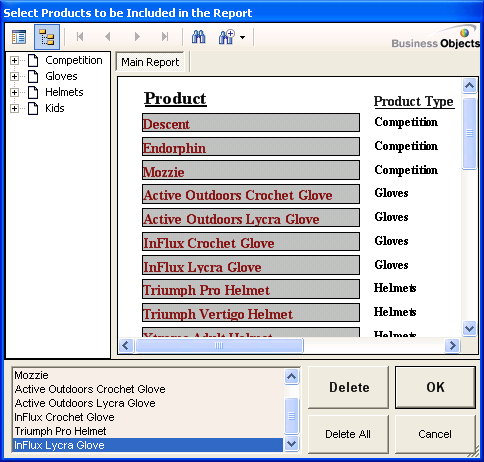The height and width of the screenshot is (462, 484).
Task: Click the horizontal scrollbar thumb
Action: (219, 346)
